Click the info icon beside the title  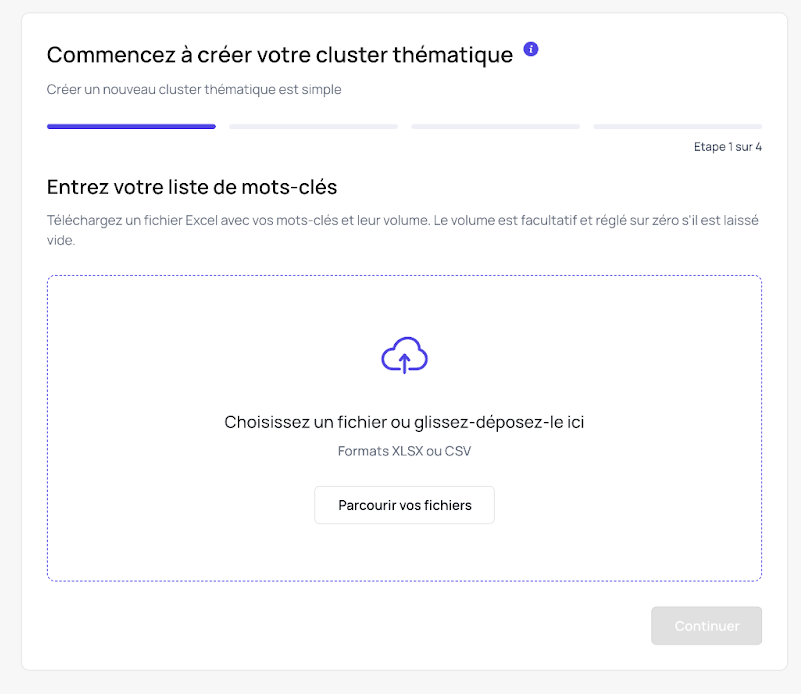coord(531,48)
